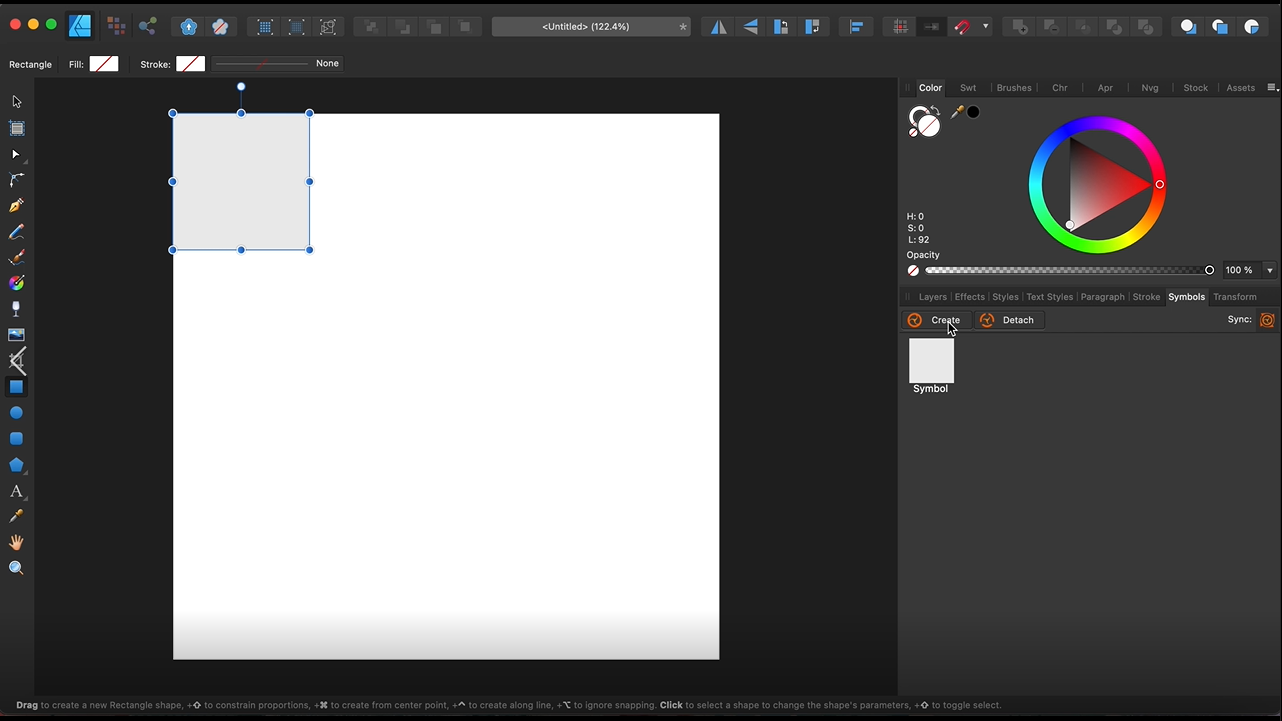
Task: Open Color panel options menu
Action: (1273, 88)
